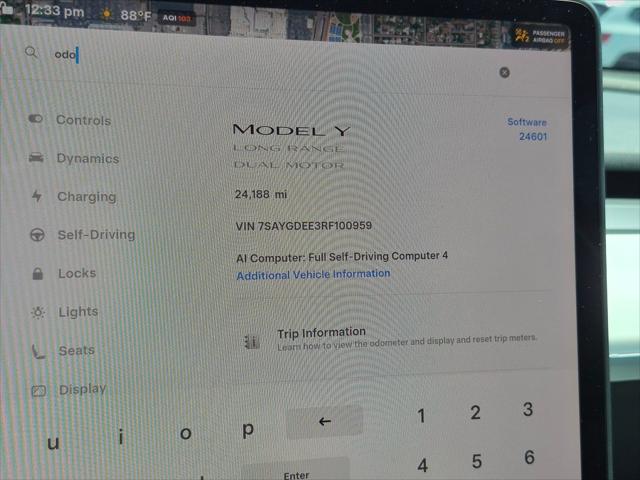Open the Locks menu

pos(77,273)
